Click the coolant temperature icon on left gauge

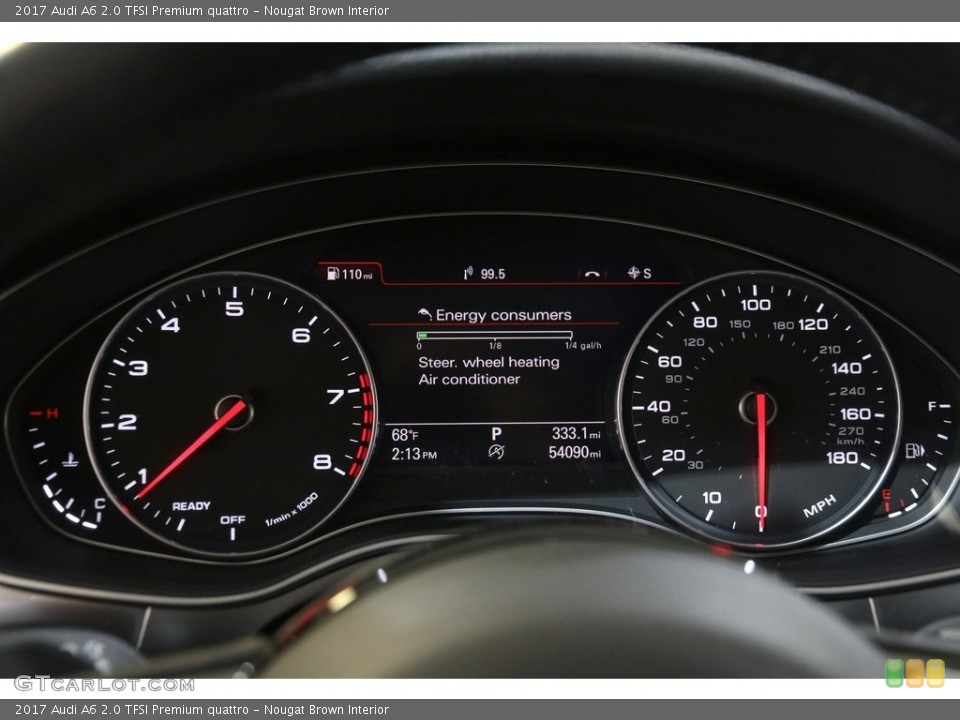click(70, 460)
